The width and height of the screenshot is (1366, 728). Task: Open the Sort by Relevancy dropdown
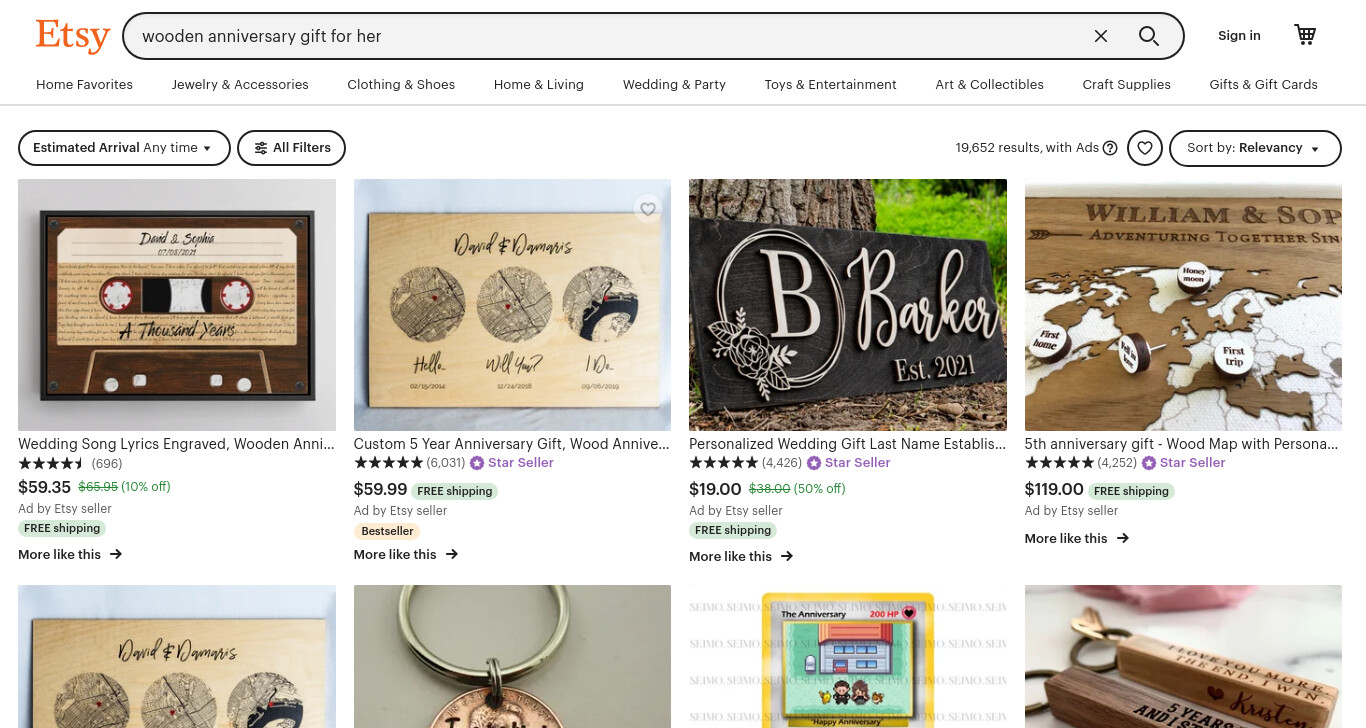pyautogui.click(x=1255, y=148)
